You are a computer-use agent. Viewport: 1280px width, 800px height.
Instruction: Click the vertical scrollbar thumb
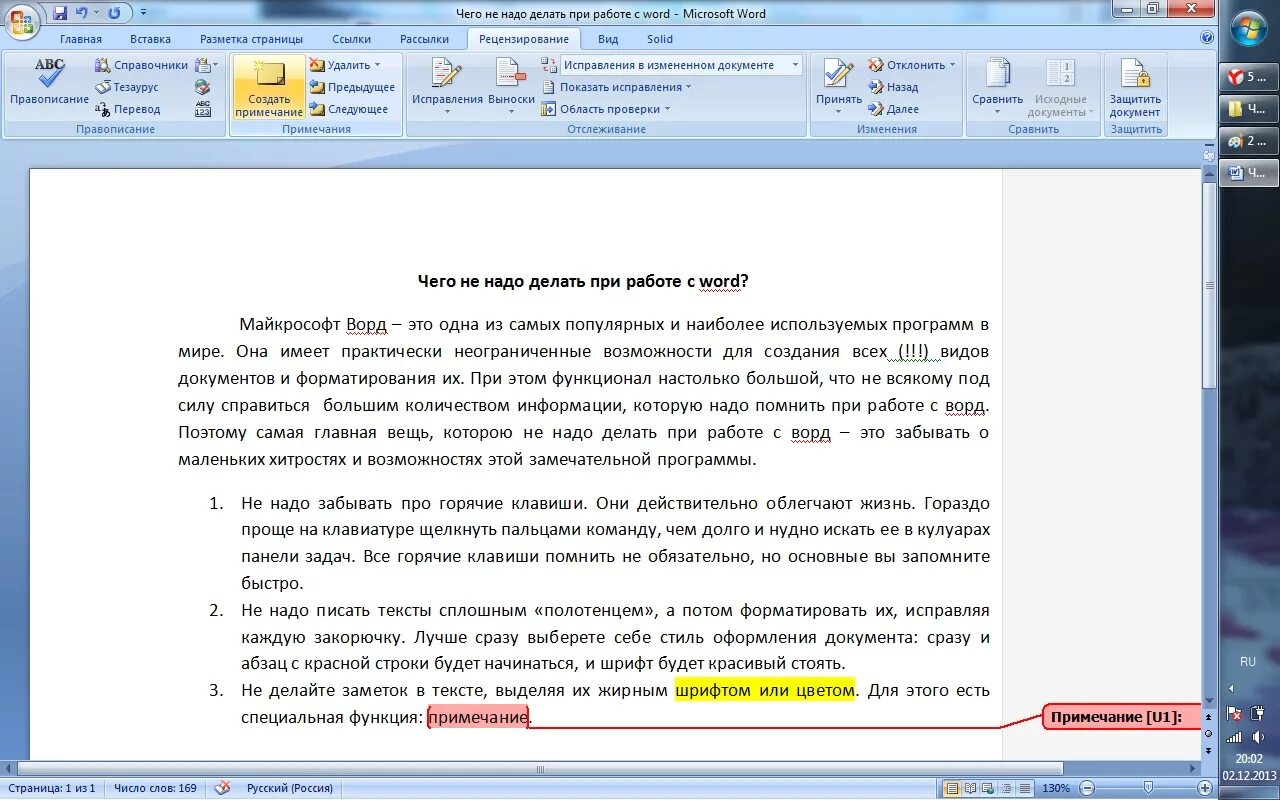click(1209, 287)
